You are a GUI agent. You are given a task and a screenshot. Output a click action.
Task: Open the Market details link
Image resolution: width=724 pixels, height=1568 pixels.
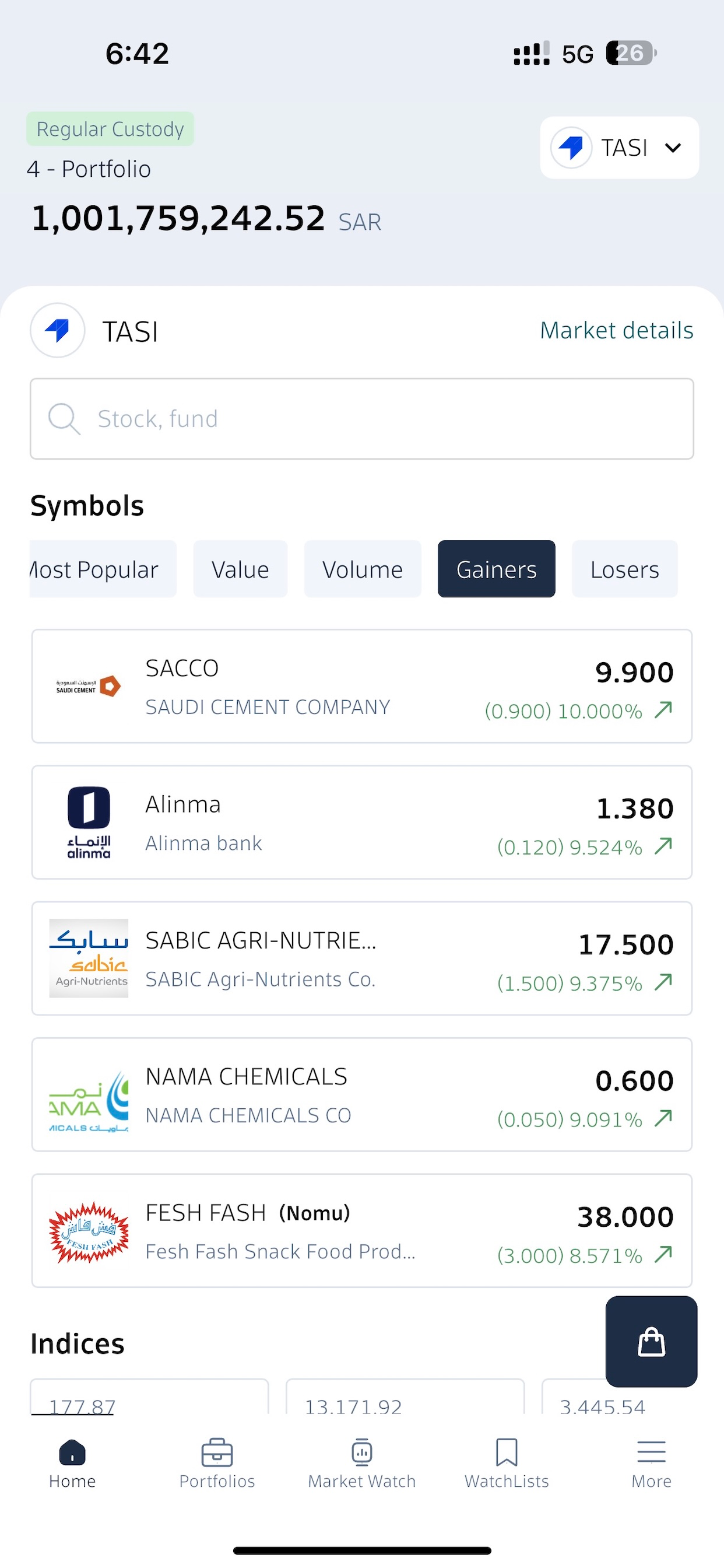[617, 331]
